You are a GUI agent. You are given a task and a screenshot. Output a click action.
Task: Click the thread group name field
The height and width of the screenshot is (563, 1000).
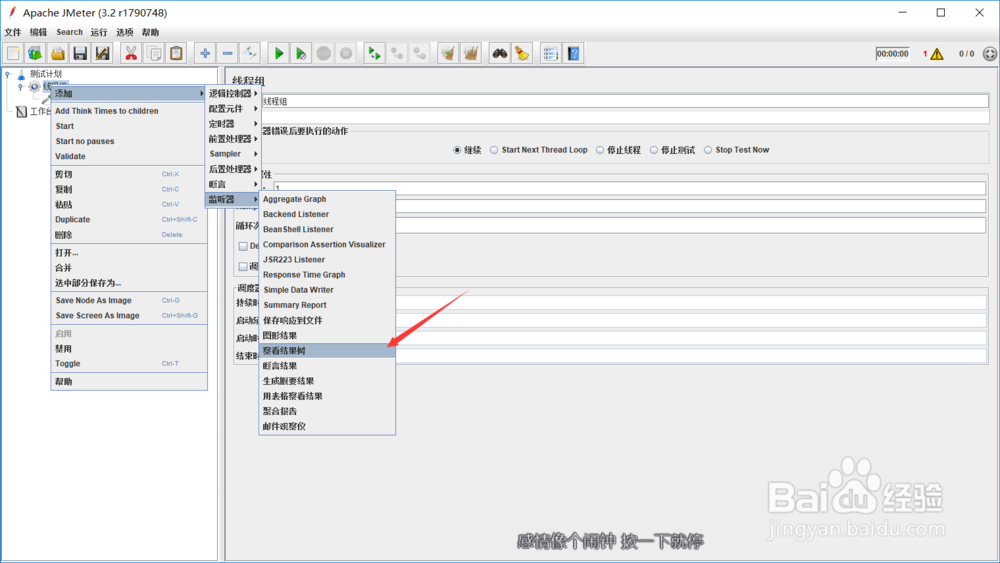click(x=624, y=101)
